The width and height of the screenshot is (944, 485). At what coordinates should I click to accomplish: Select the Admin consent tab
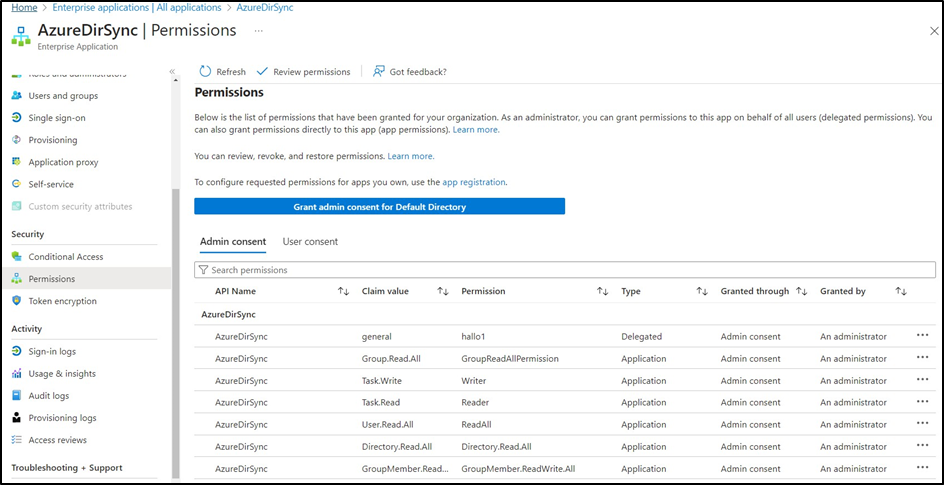[233, 242]
